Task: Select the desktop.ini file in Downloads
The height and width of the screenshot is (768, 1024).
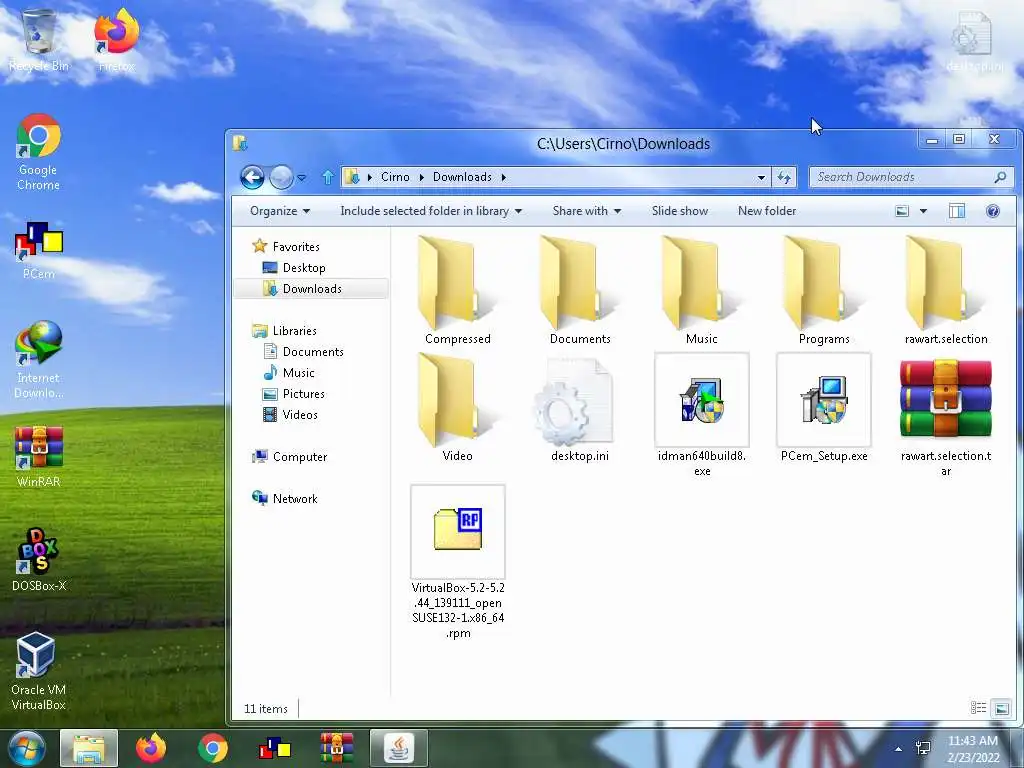Action: coord(579,409)
